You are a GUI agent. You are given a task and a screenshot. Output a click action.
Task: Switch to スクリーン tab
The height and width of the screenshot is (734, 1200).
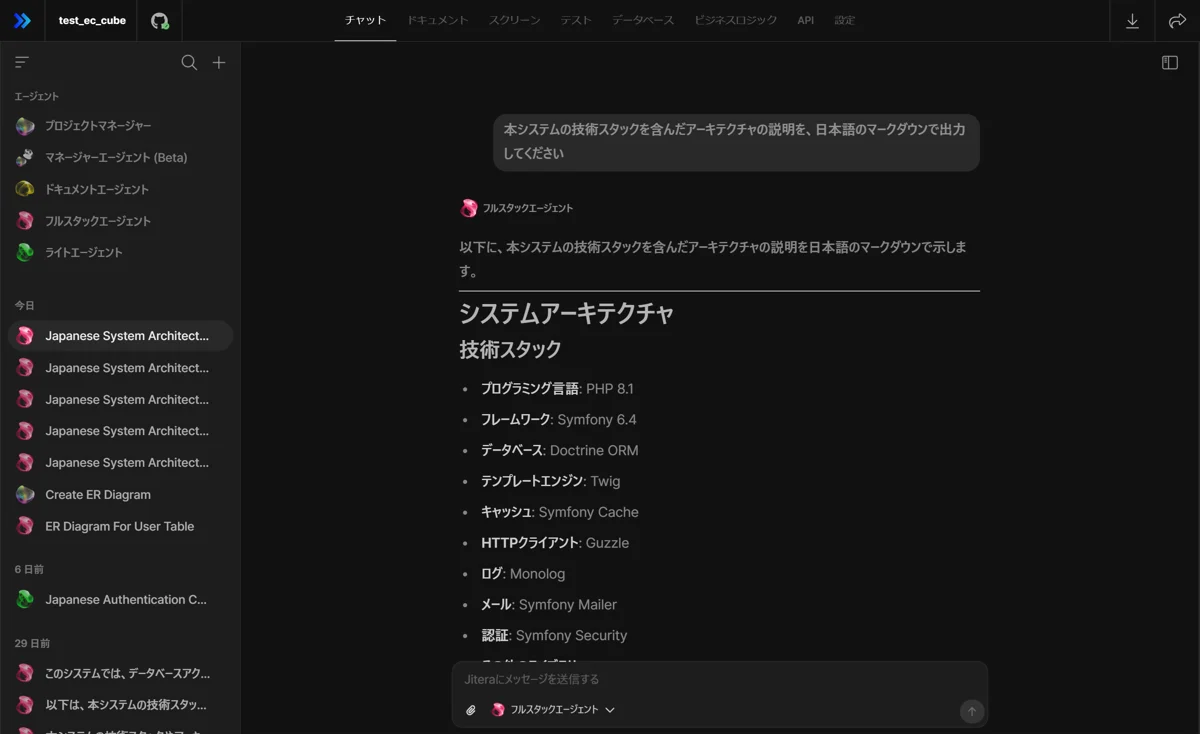(x=514, y=20)
